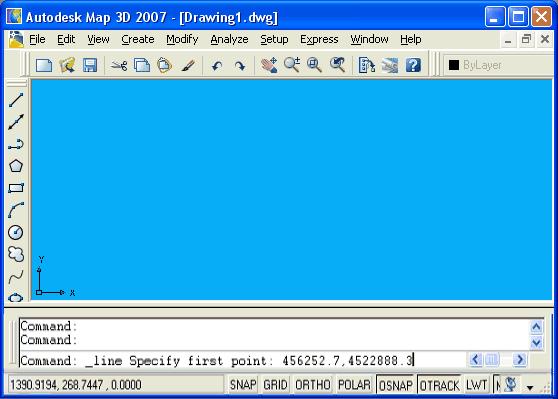Click the drawing document icon beside File
The height and width of the screenshot is (399, 558).
click(16, 39)
